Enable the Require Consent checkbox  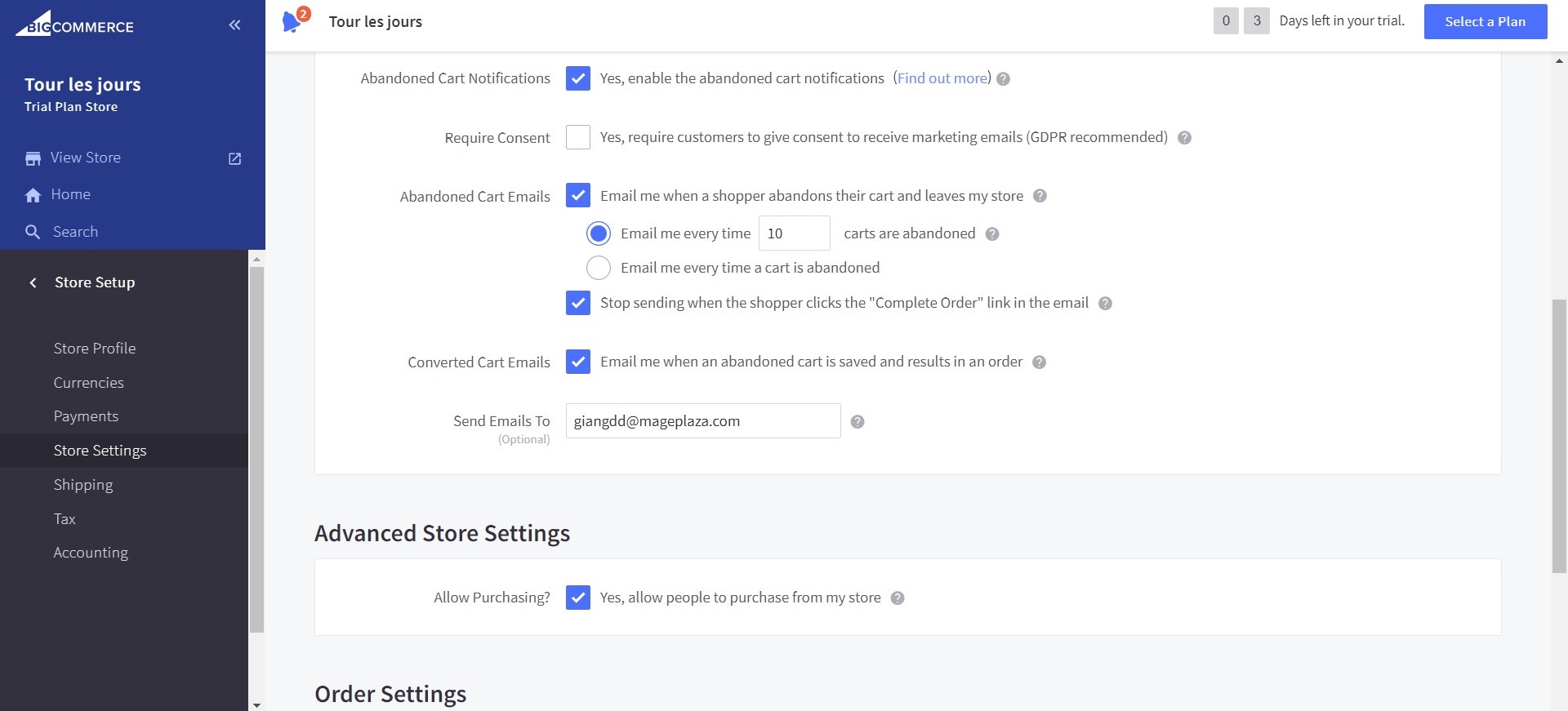578,137
